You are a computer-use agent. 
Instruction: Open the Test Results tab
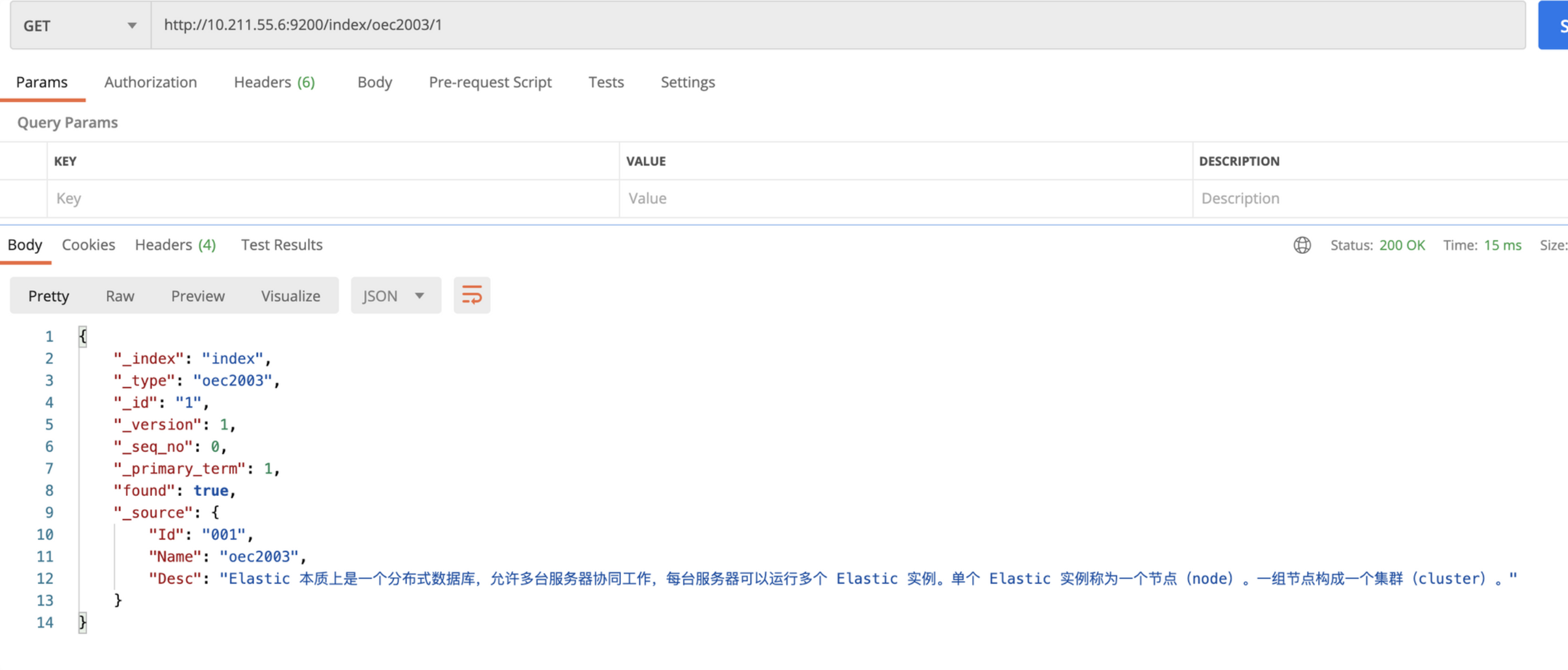click(x=281, y=244)
